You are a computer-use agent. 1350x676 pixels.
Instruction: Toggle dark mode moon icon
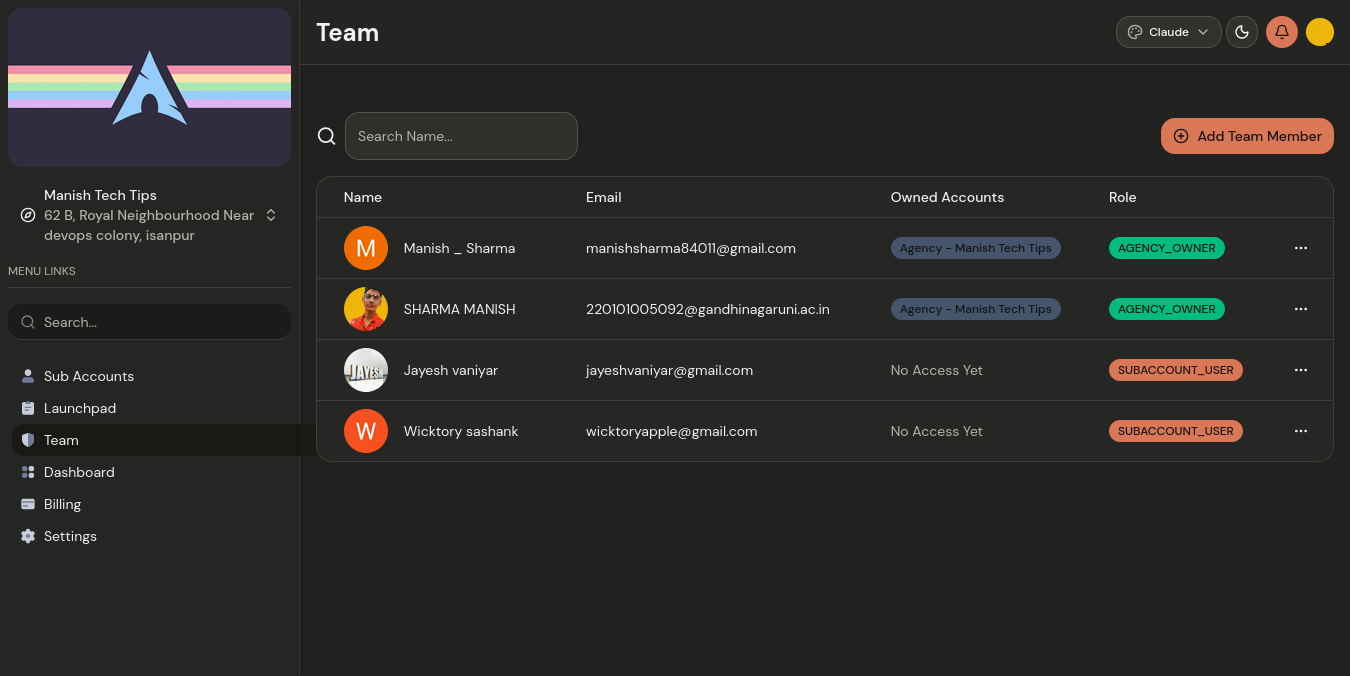1242,32
